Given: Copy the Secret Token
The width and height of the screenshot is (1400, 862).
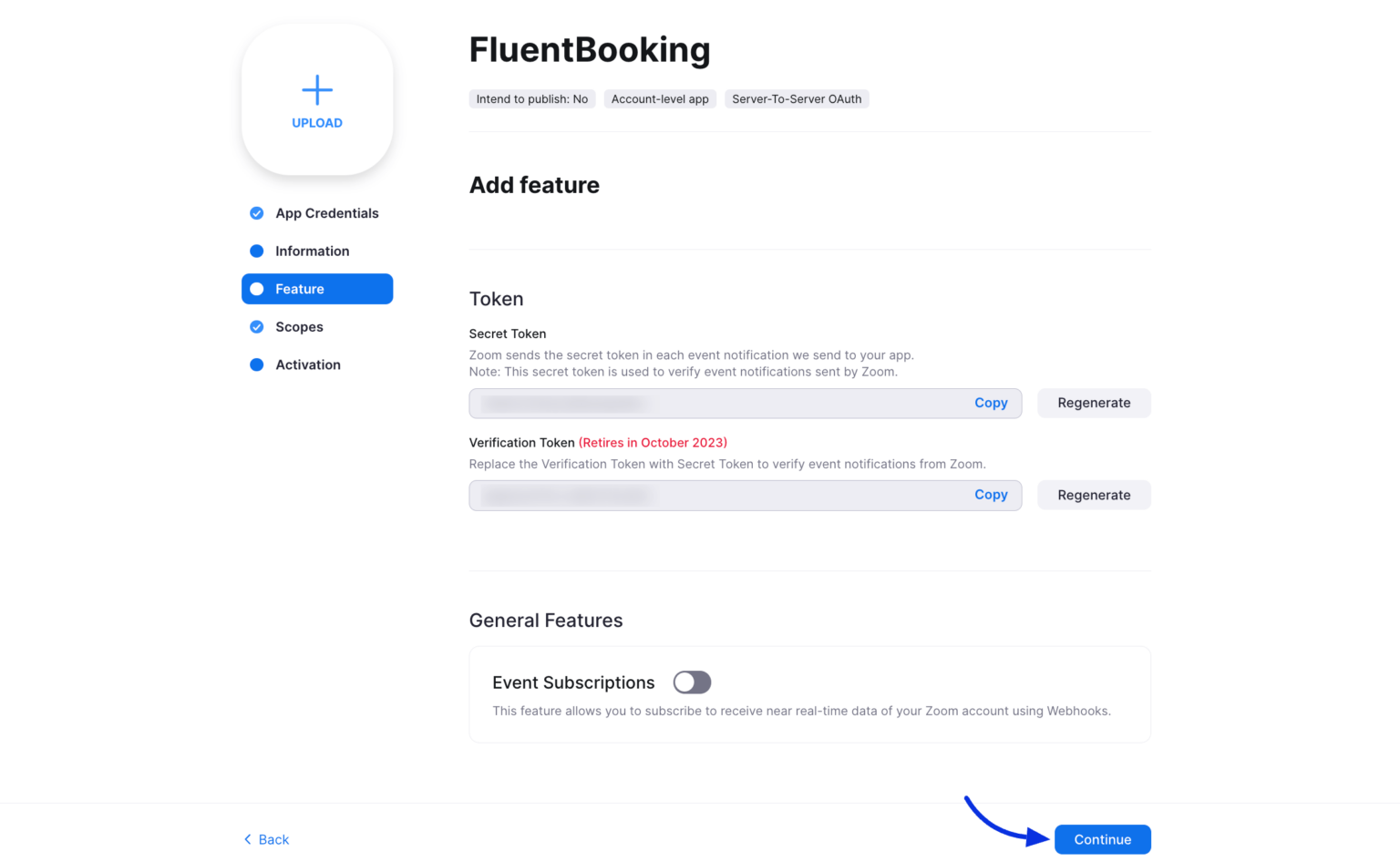Looking at the screenshot, I should click(x=991, y=402).
